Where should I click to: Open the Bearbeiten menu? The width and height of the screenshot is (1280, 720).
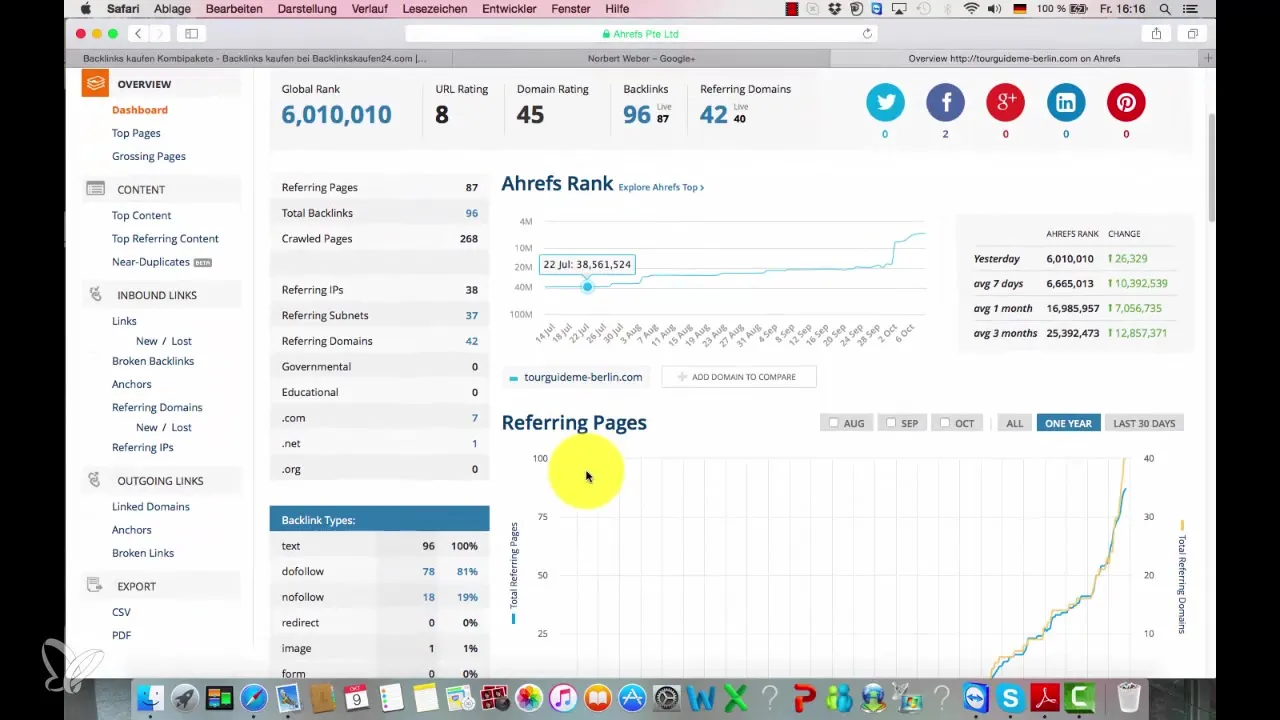(234, 9)
